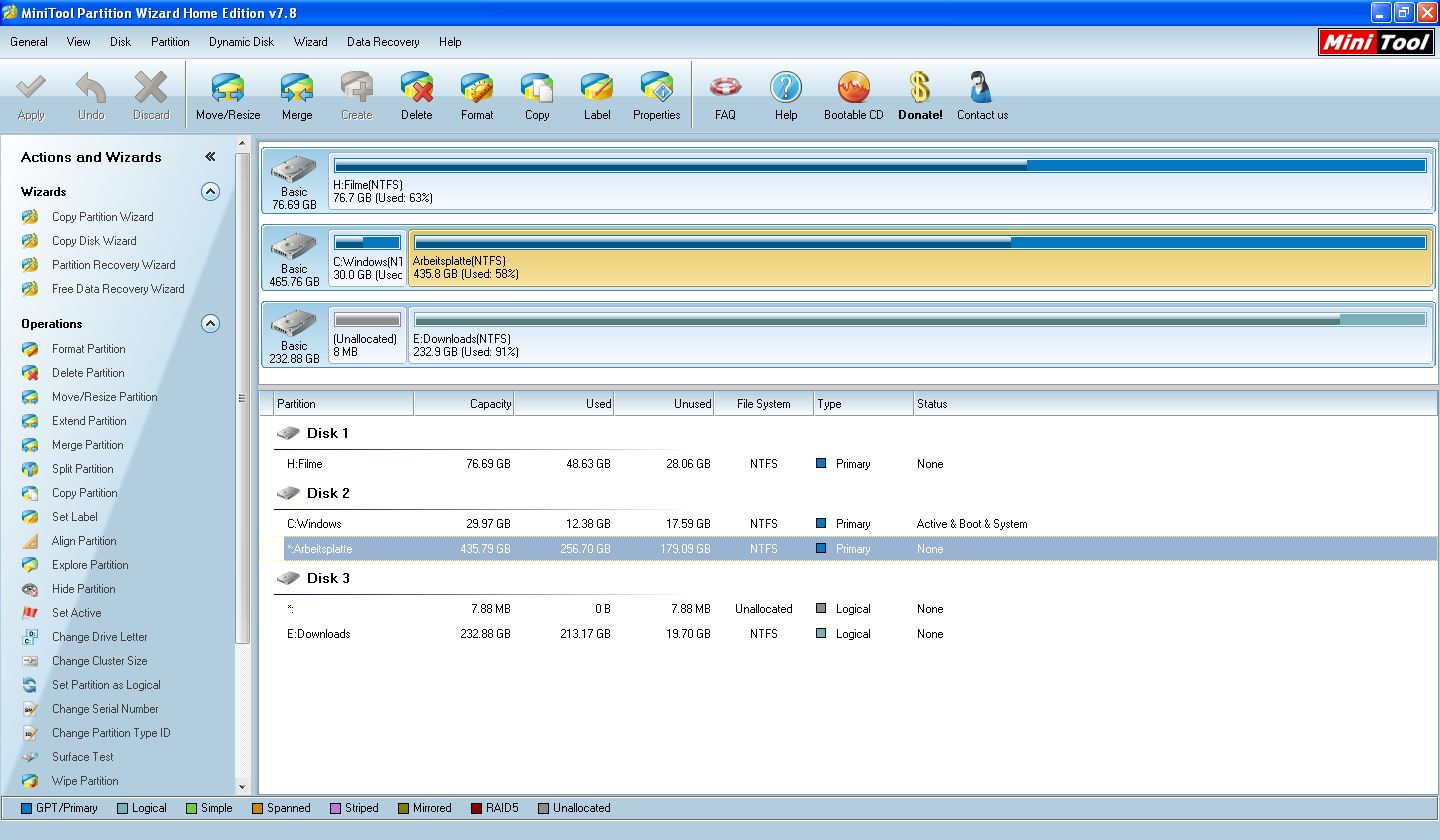
Task: Select Split Partition operation
Action: (82, 469)
